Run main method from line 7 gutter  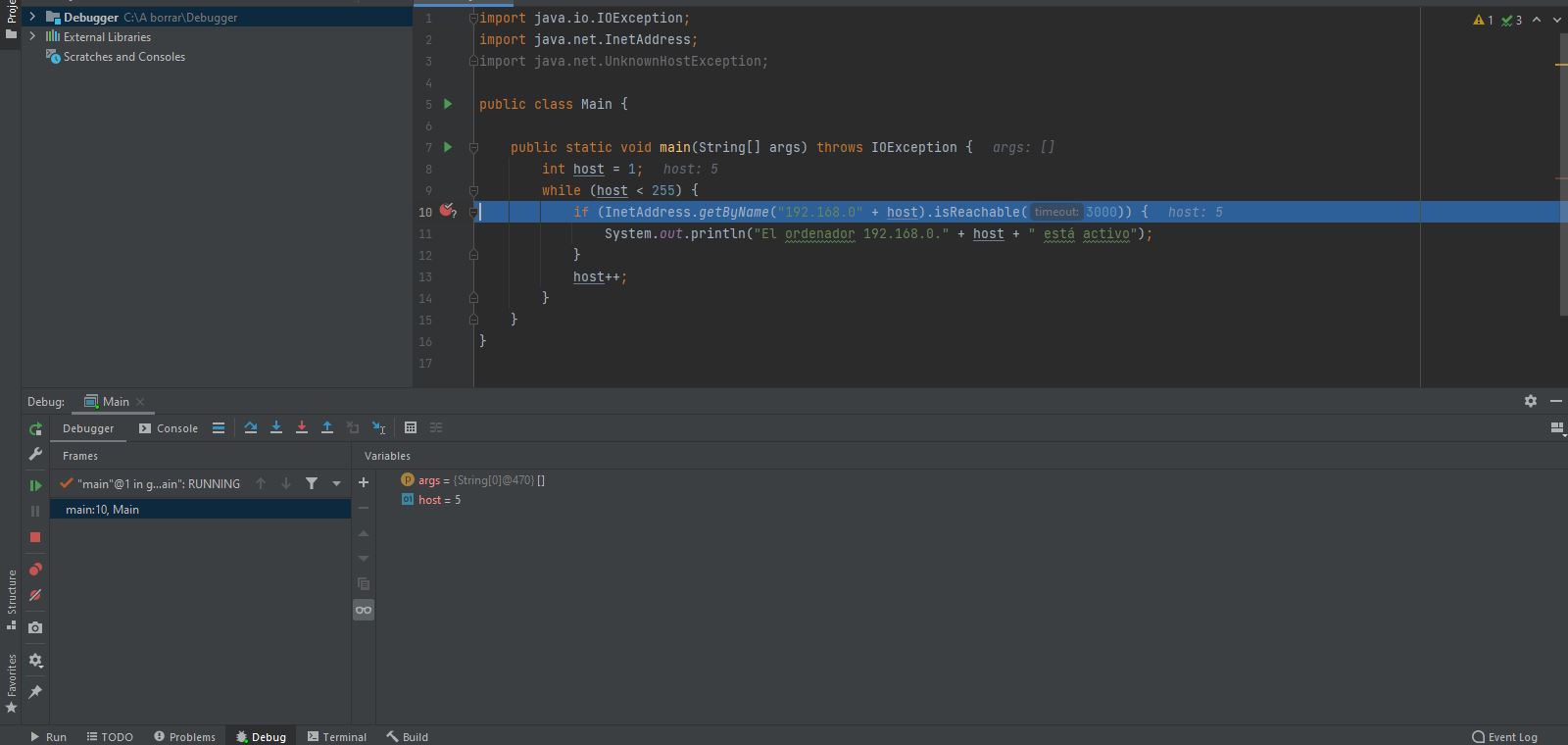click(x=448, y=147)
